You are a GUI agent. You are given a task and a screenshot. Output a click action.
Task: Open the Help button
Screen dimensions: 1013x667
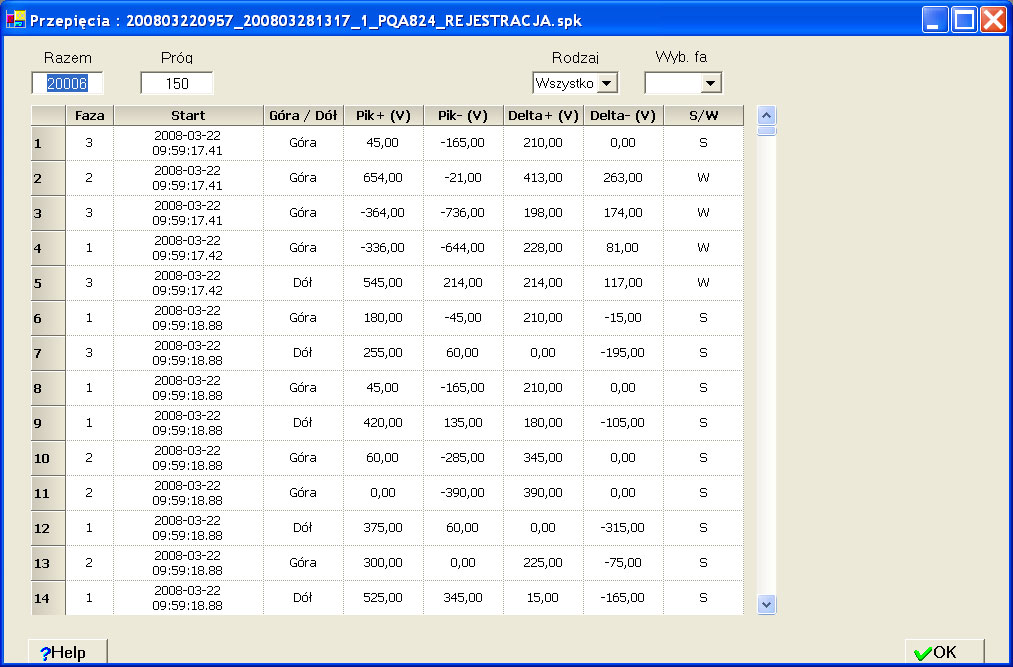(x=67, y=652)
